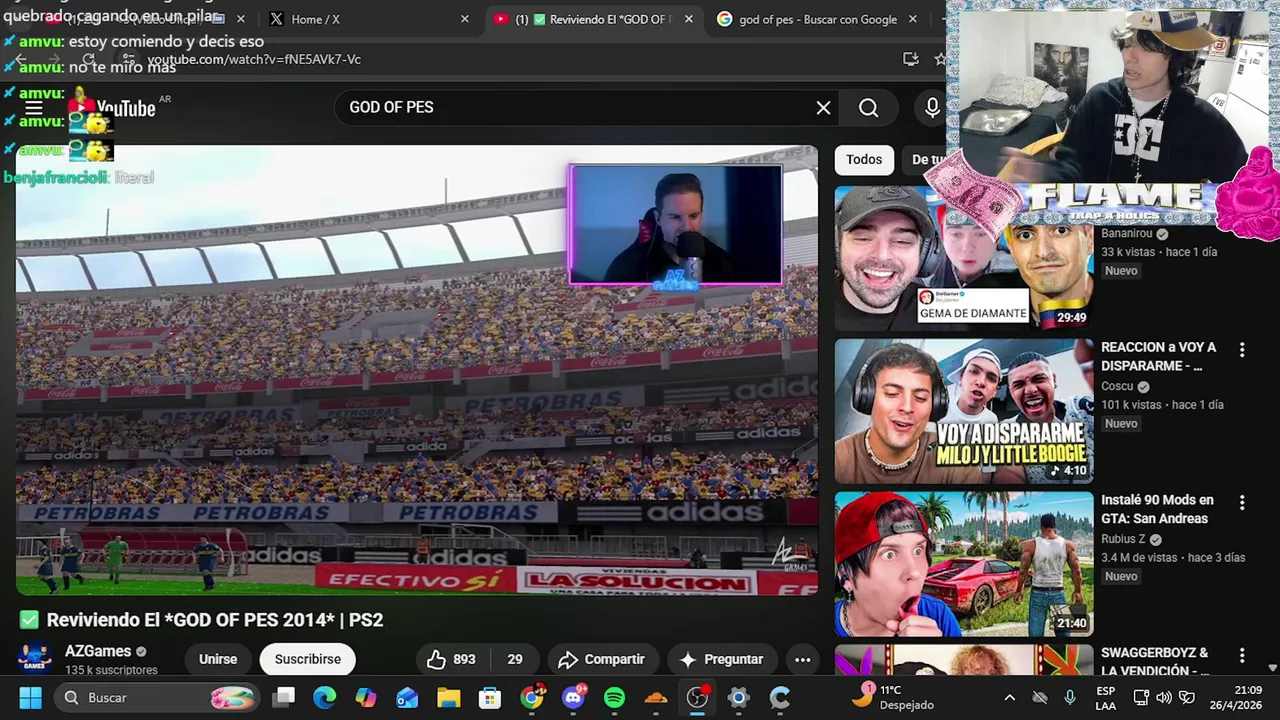Open the Rubius Z channel name

click(1123, 539)
